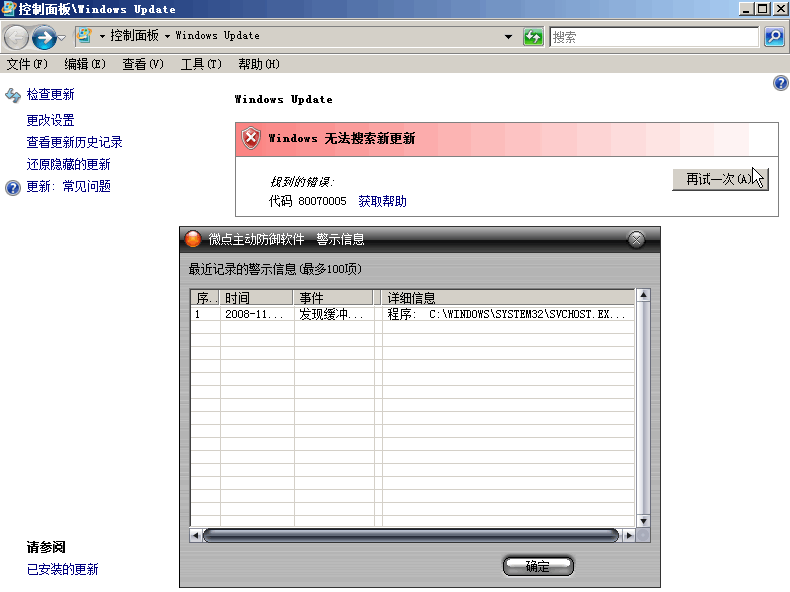Click the red orb icon in alert dialog title
This screenshot has width=790, height=592.
(x=193, y=239)
